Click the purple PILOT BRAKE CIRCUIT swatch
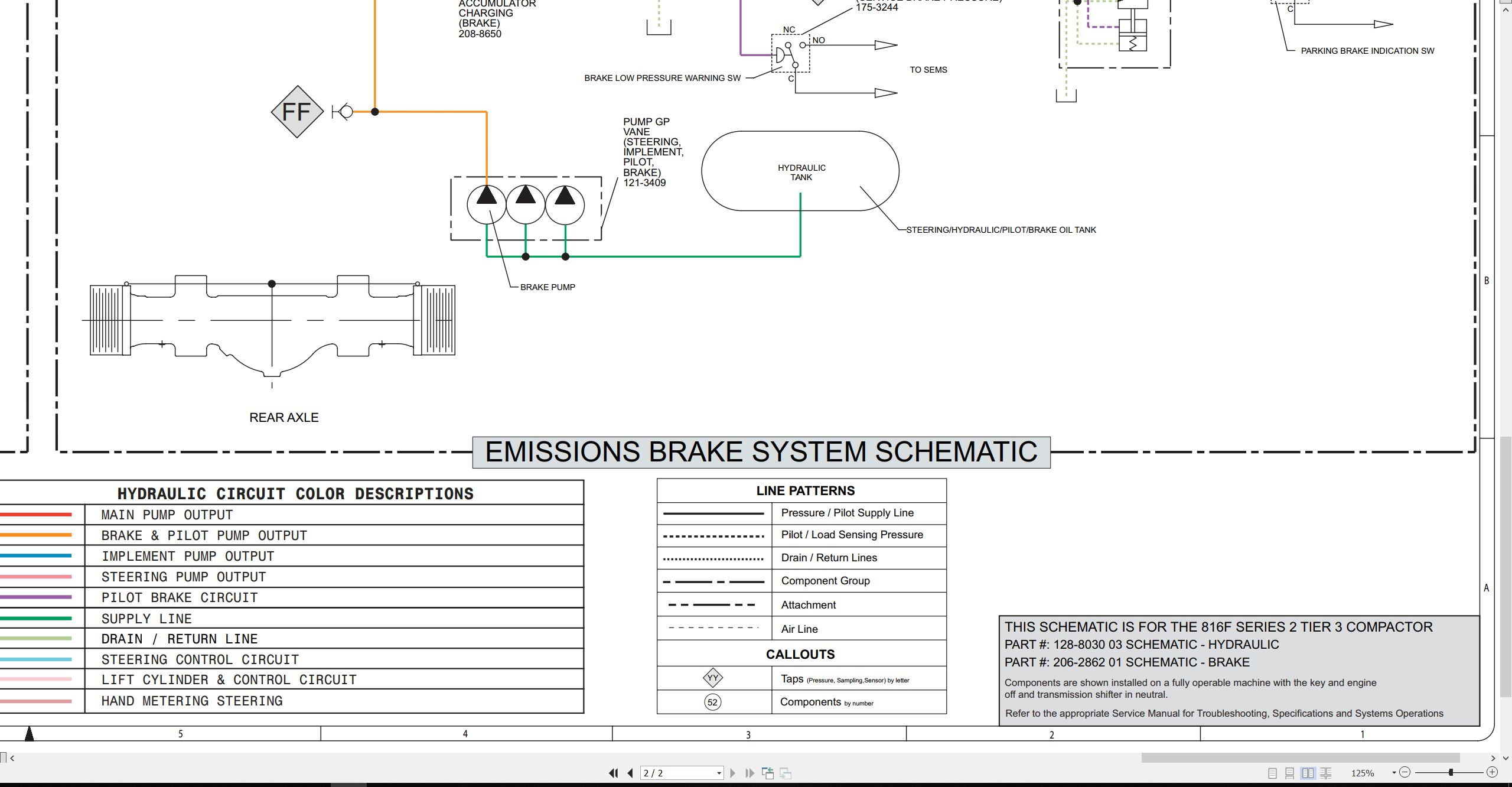This screenshot has width=1512, height=787. (x=36, y=597)
